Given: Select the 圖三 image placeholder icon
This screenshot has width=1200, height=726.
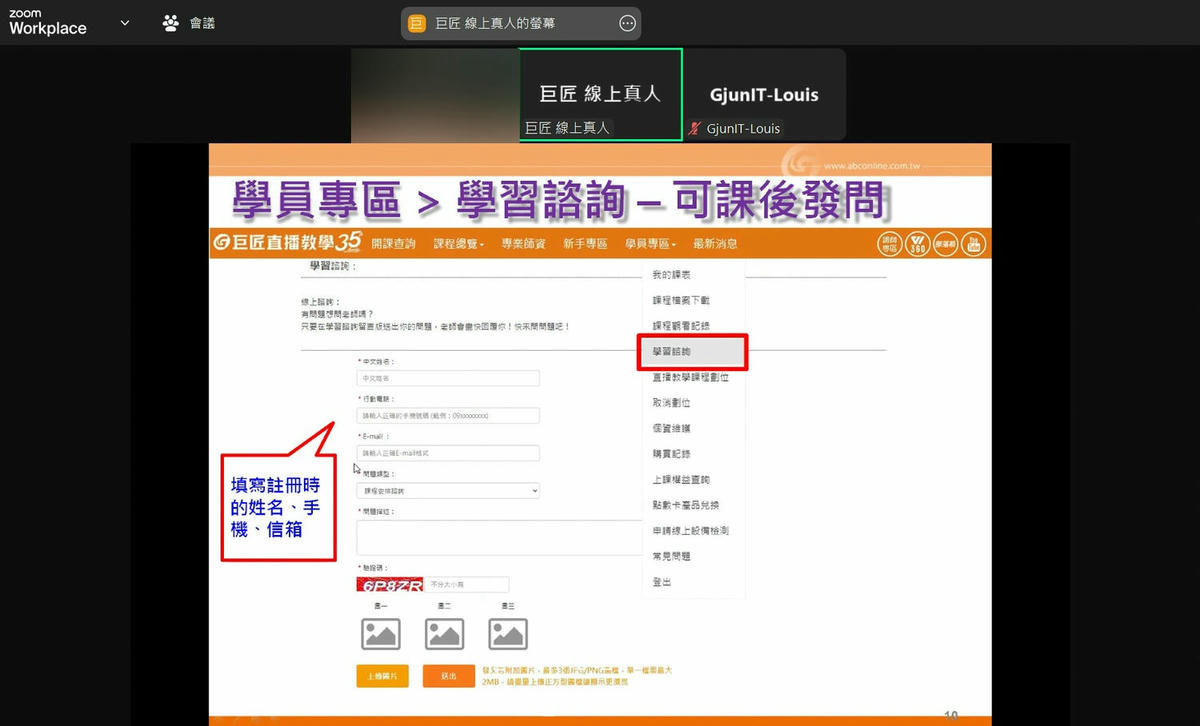Looking at the screenshot, I should click(508, 634).
